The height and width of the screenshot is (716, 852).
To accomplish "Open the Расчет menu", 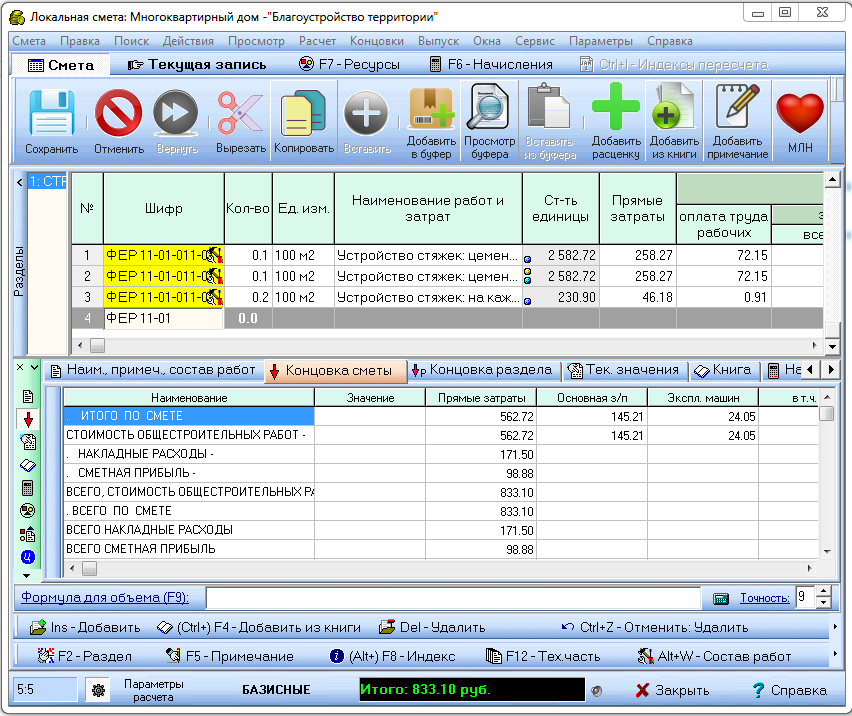I will pos(317,41).
